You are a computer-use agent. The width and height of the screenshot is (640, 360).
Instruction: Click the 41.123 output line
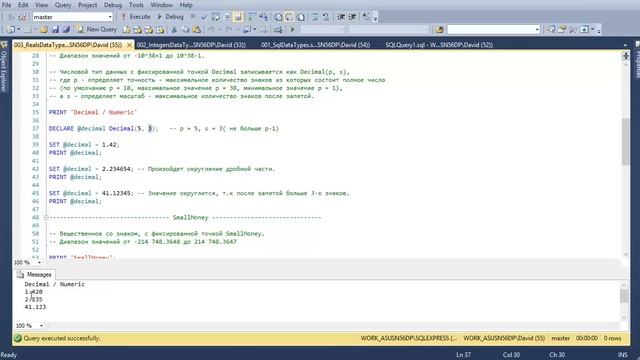click(x=35, y=307)
